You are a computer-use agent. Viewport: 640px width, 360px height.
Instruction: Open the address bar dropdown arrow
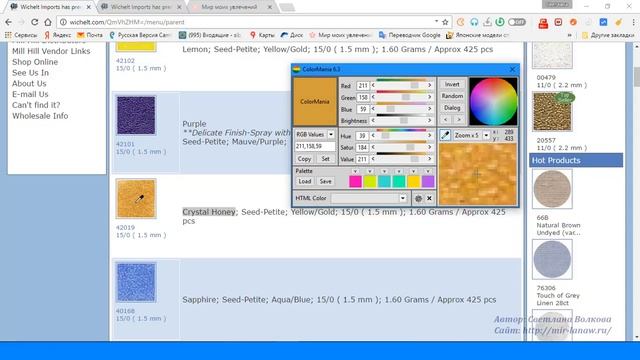436,21
